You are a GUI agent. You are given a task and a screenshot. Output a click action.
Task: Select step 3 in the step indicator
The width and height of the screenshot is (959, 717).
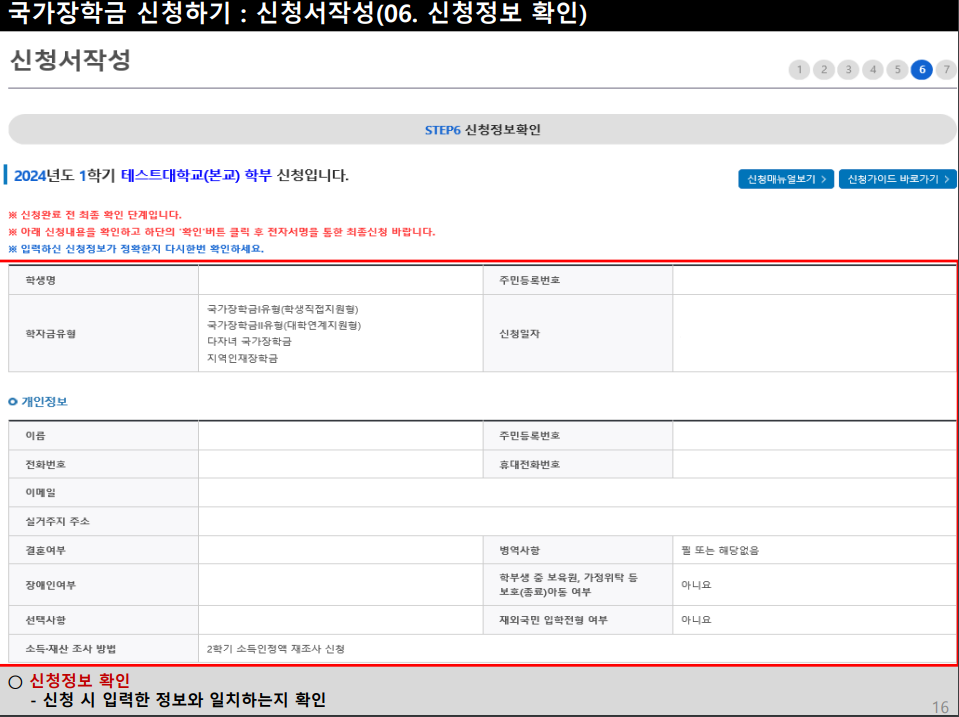848,70
